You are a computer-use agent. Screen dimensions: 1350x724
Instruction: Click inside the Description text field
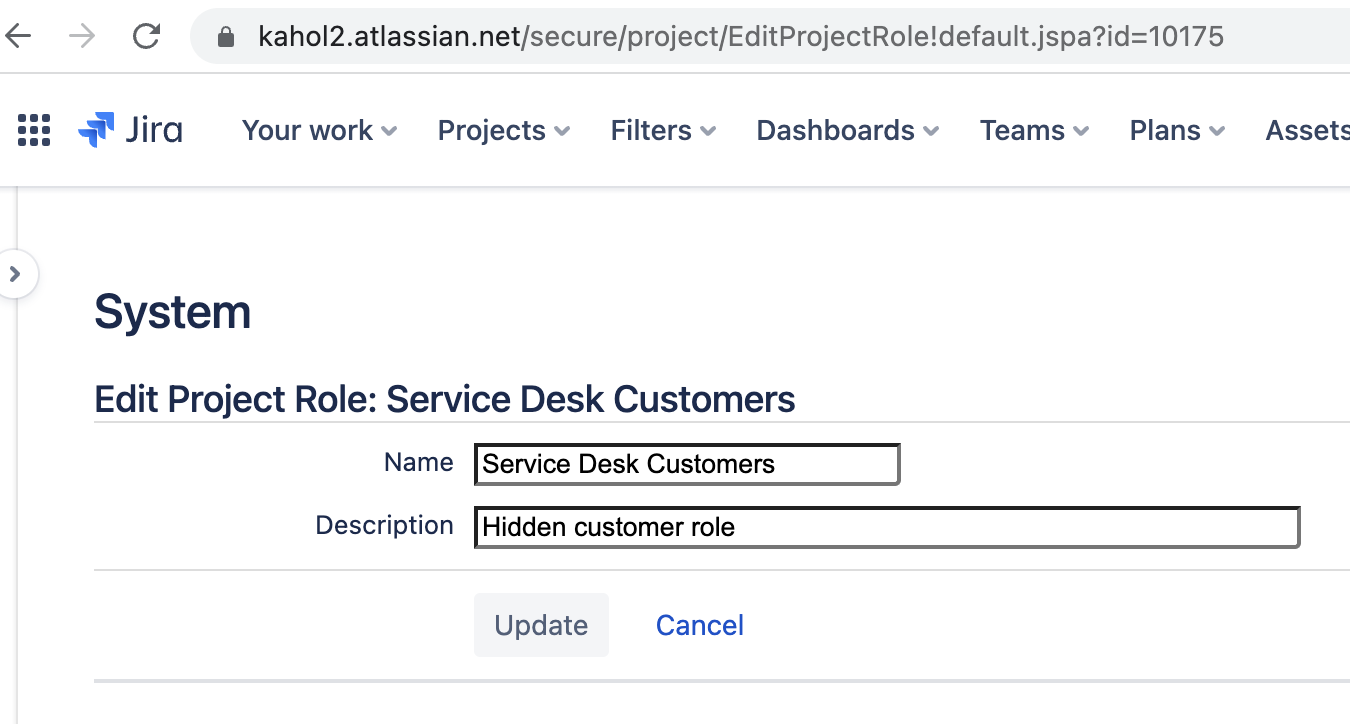886,527
